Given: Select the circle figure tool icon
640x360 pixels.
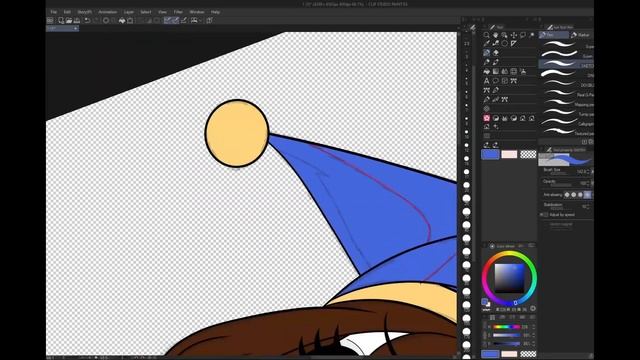Looking at the screenshot, I should coord(504,43).
